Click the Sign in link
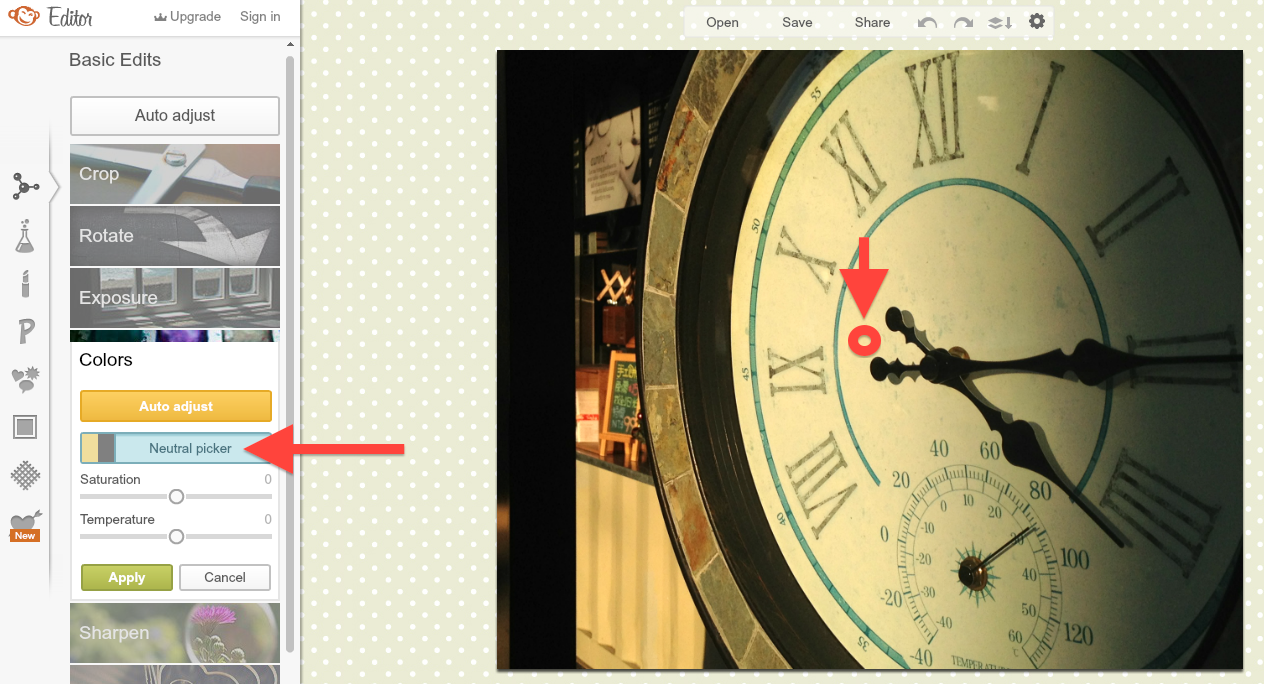The width and height of the screenshot is (1264, 684). pos(260,17)
